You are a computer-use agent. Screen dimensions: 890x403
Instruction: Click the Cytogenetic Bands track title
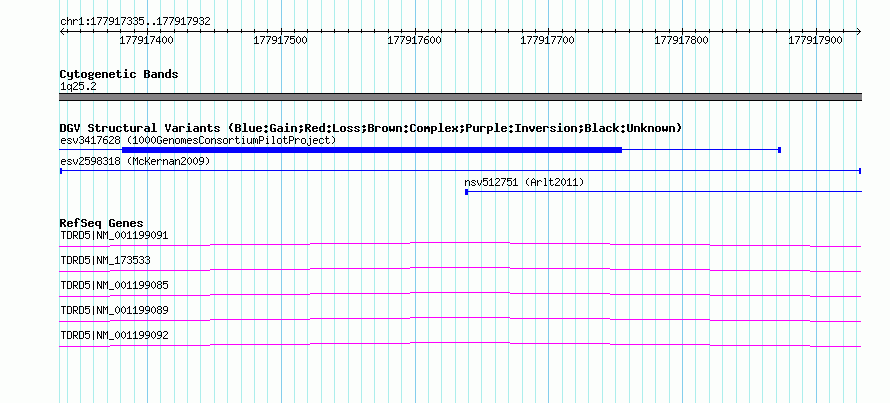[x=119, y=74]
